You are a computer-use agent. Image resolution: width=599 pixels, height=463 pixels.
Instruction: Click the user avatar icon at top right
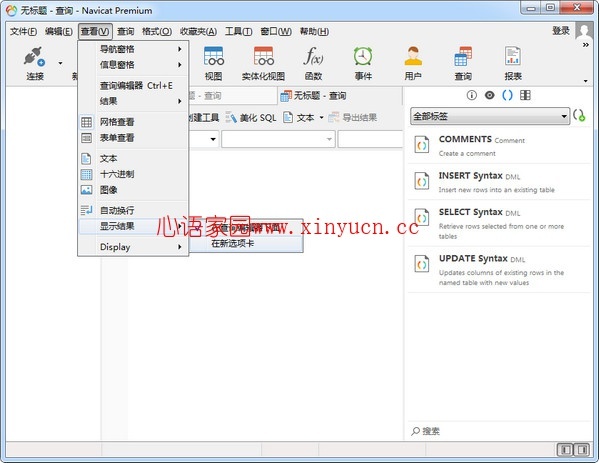pyautogui.click(x=584, y=31)
